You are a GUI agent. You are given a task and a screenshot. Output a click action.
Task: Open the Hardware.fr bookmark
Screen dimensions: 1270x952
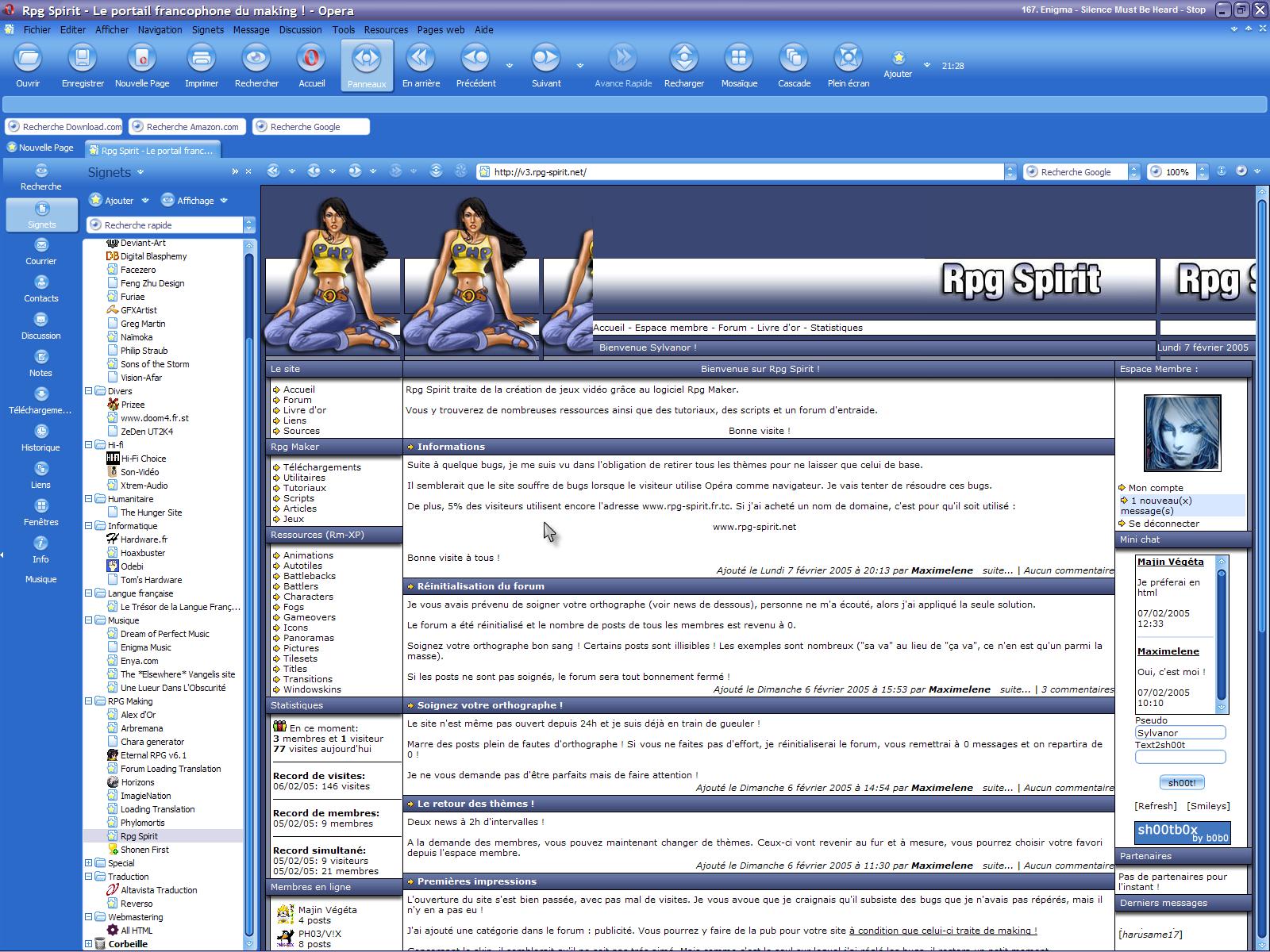point(144,539)
